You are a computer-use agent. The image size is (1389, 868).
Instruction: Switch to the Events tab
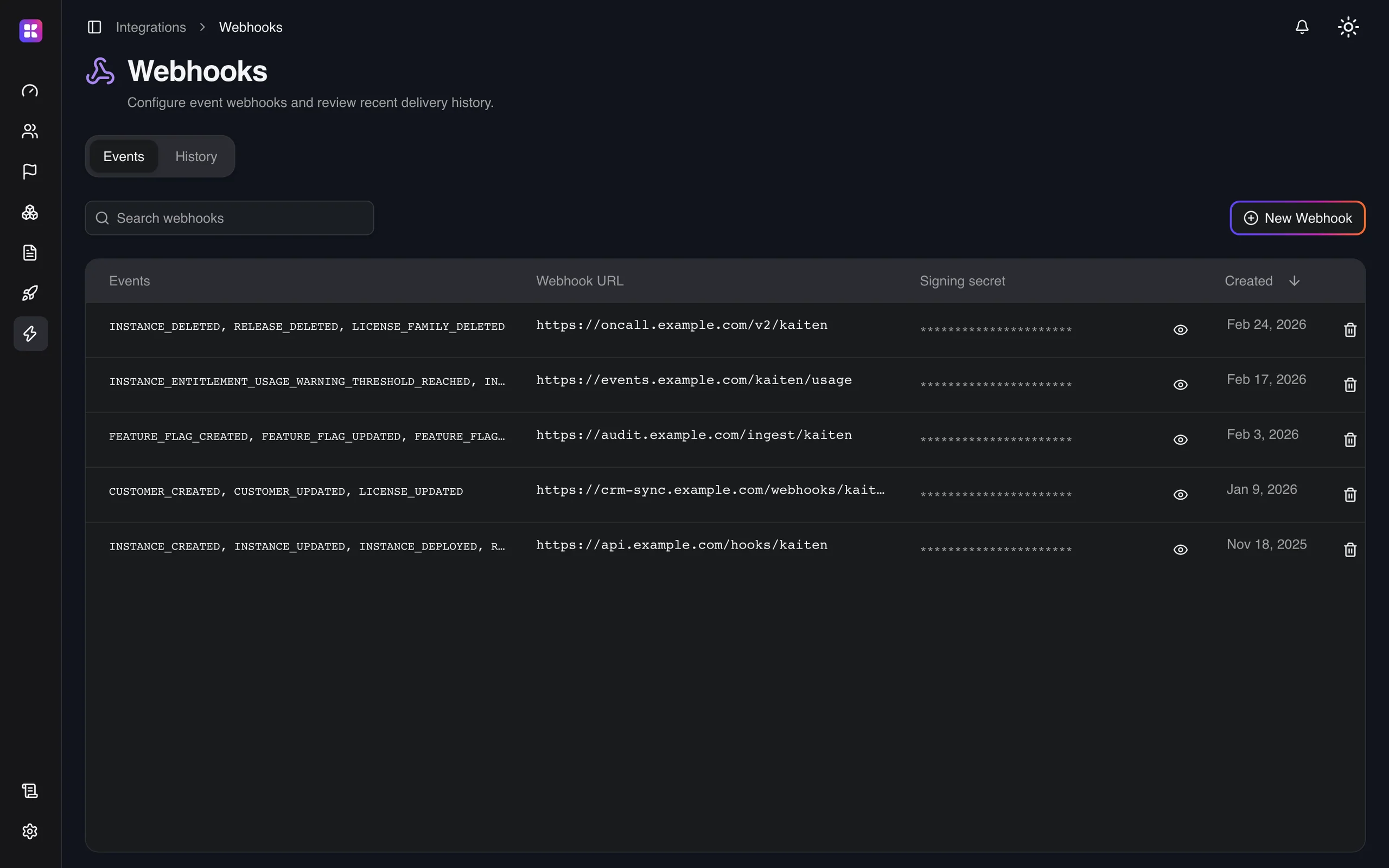tap(124, 157)
